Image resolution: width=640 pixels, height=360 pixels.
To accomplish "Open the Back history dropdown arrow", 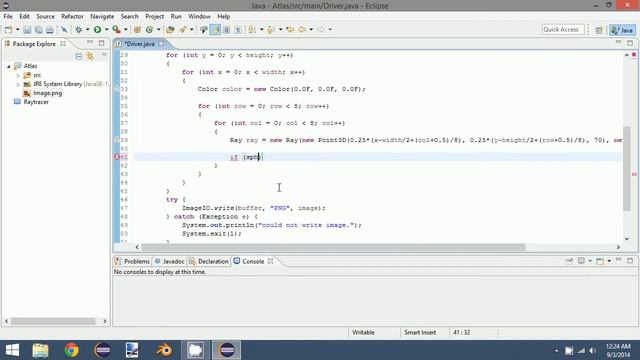I will (x=311, y=29).
